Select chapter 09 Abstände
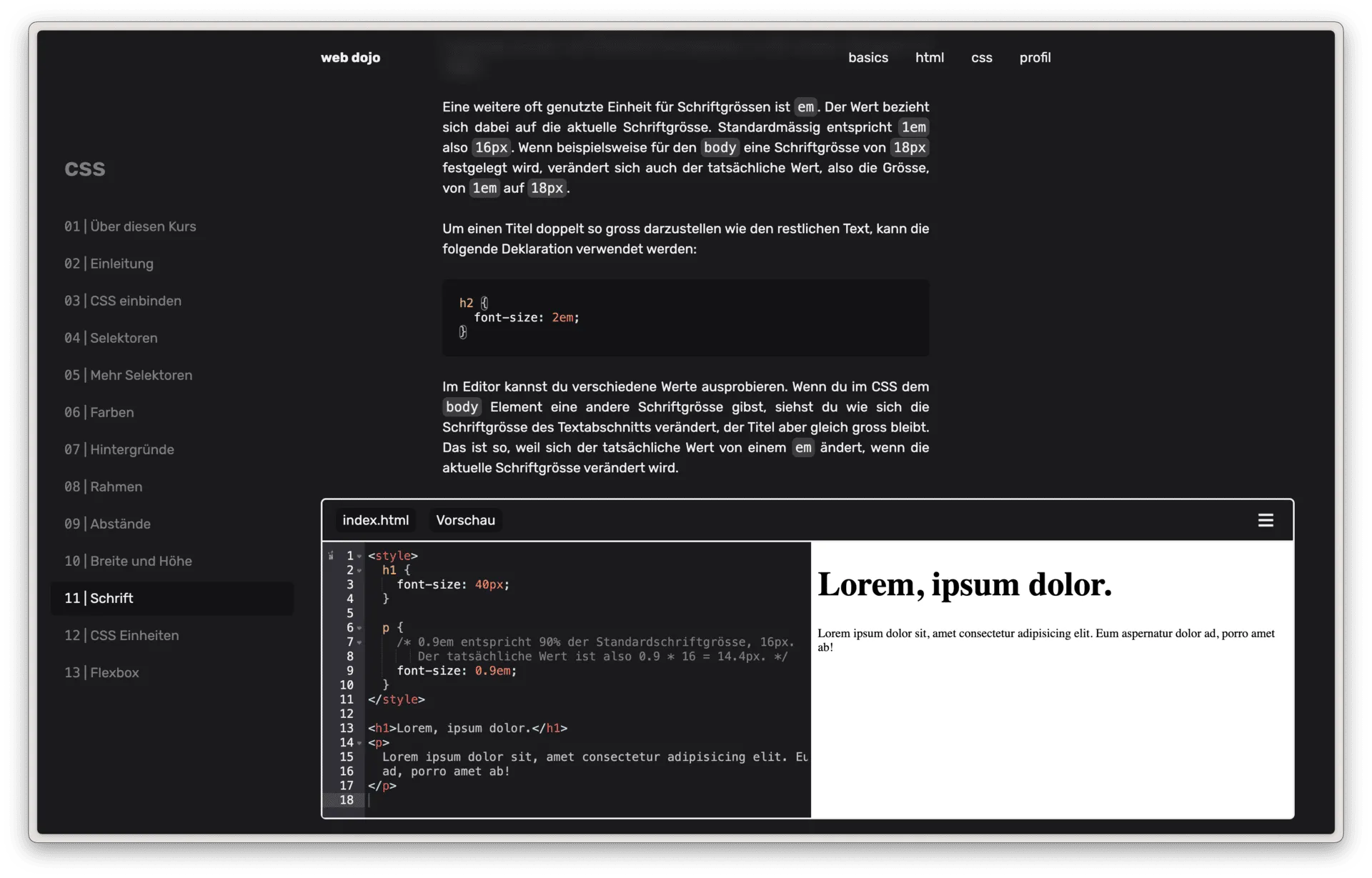 click(108, 524)
